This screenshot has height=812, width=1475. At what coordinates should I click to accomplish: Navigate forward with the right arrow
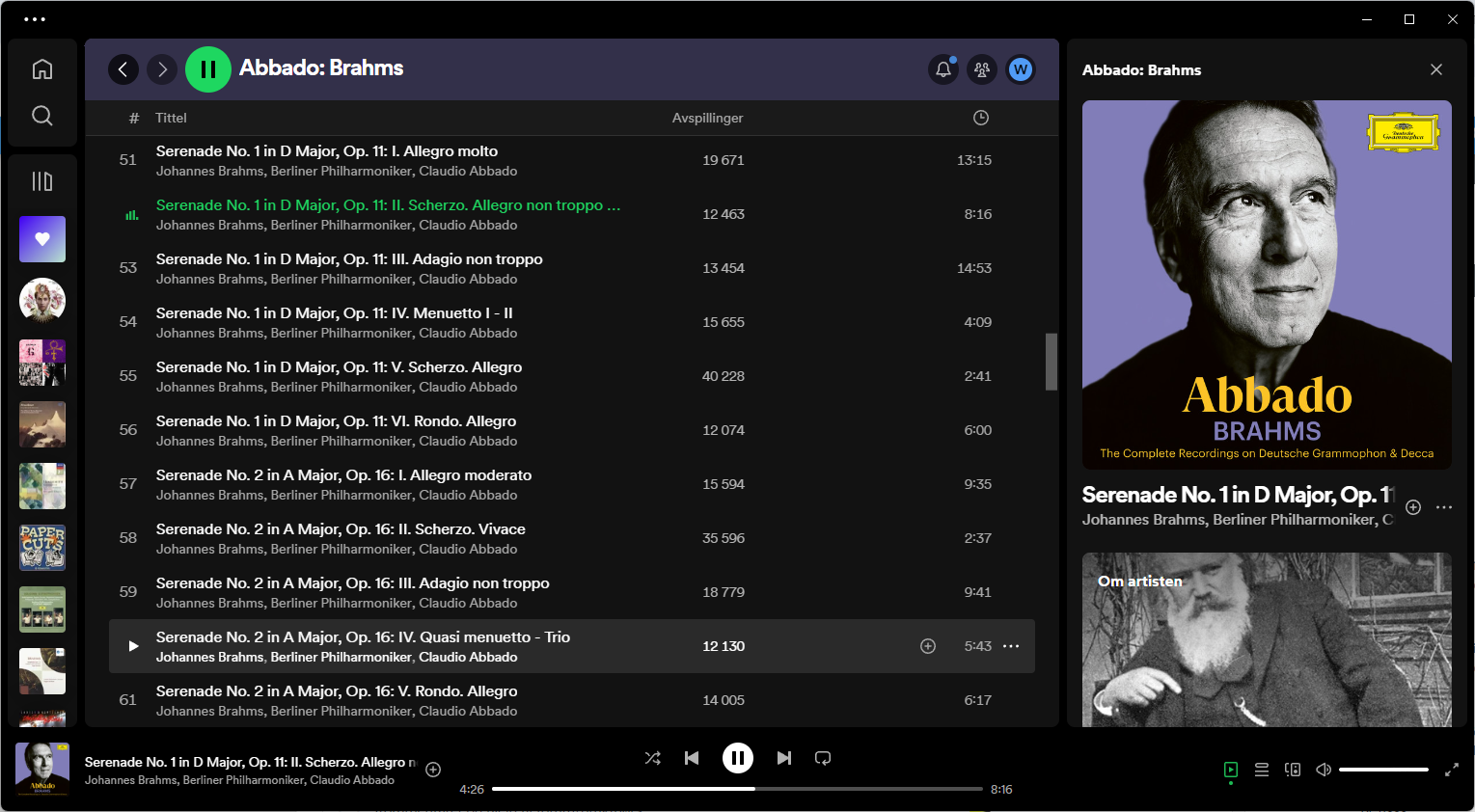click(x=162, y=69)
